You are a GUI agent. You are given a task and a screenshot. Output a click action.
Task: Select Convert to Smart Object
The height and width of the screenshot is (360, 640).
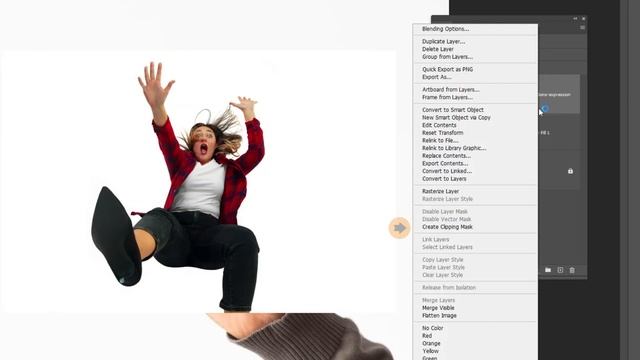pos(453,110)
